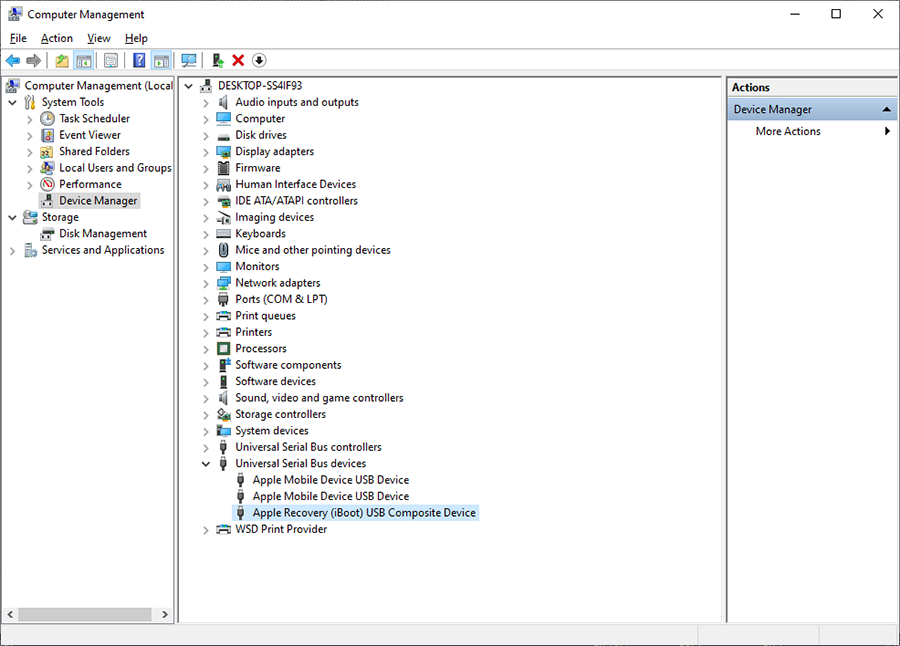Open the View menu

click(x=99, y=38)
